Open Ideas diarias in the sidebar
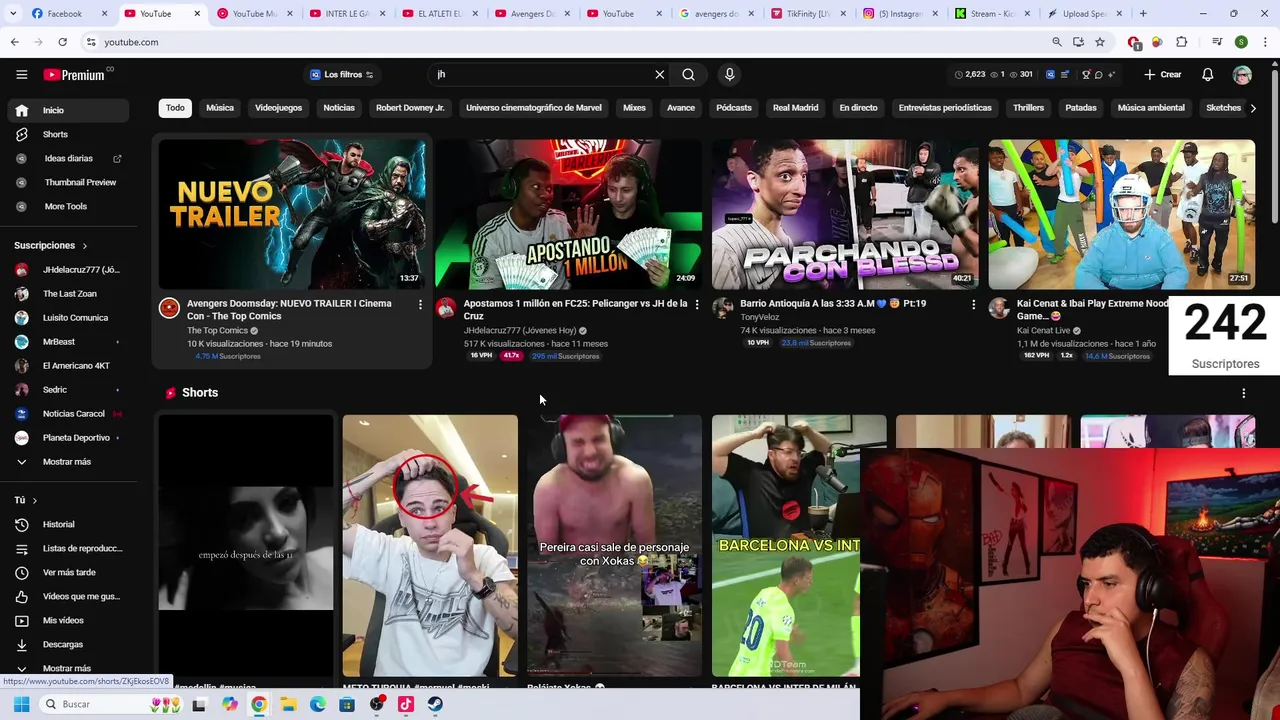The width and height of the screenshot is (1280, 720). [68, 158]
